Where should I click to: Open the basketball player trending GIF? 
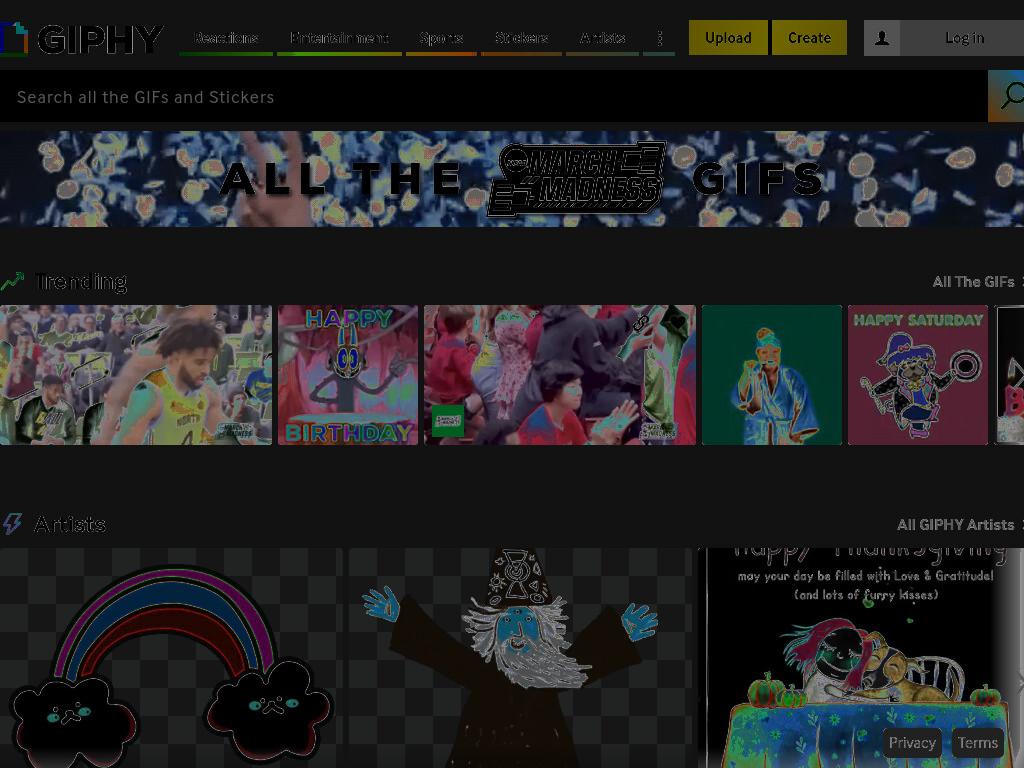136,375
